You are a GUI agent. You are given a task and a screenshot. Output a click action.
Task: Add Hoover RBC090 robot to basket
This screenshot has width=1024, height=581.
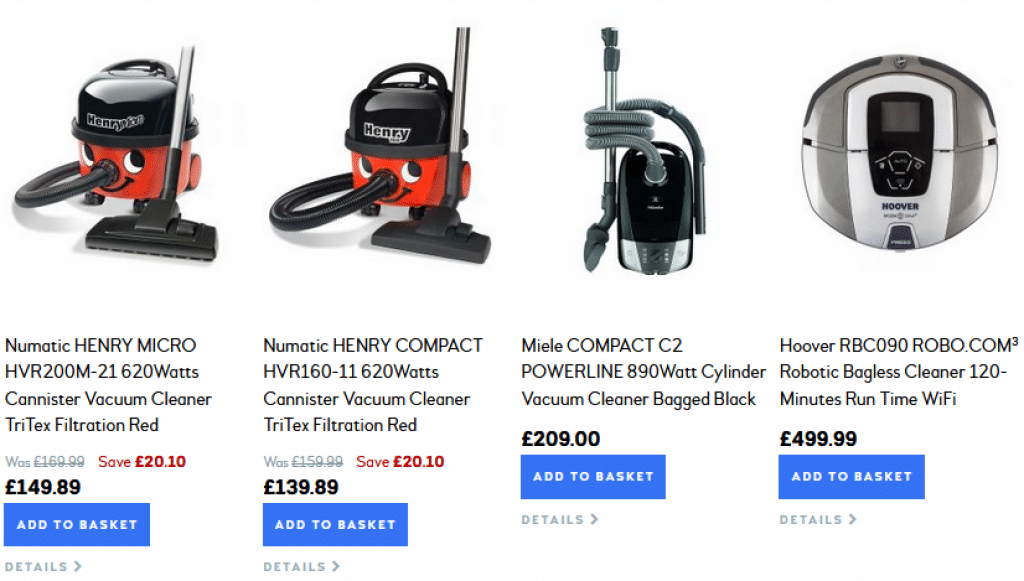(851, 477)
